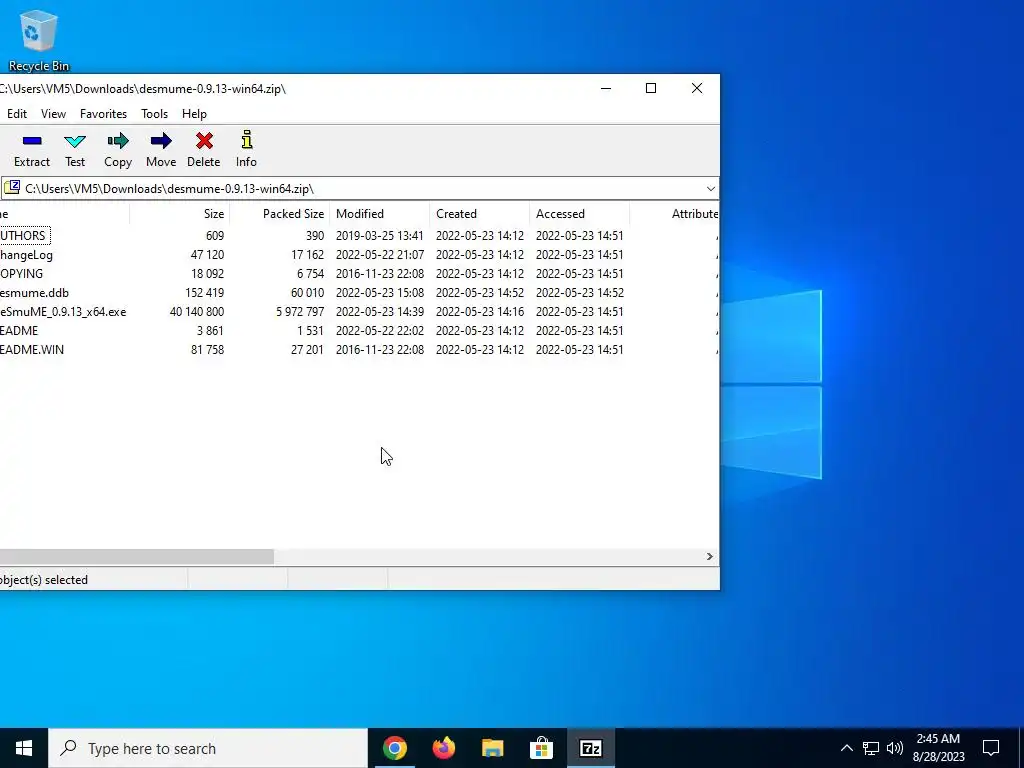Show hidden system tray icons
The width and height of the screenshot is (1024, 768).
coord(846,748)
